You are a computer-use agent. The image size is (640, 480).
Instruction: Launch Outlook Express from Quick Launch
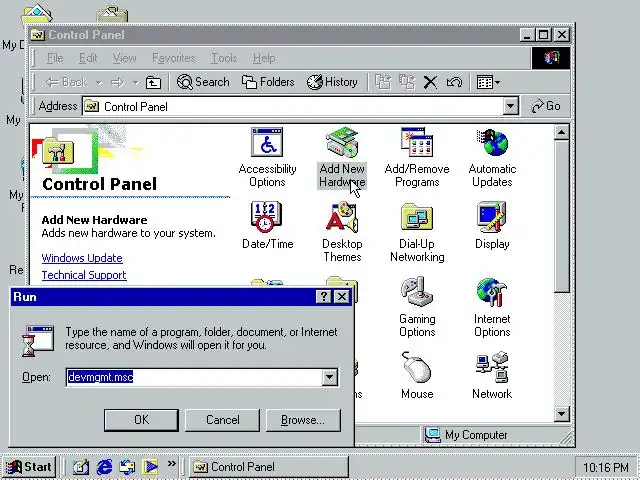click(x=127, y=467)
